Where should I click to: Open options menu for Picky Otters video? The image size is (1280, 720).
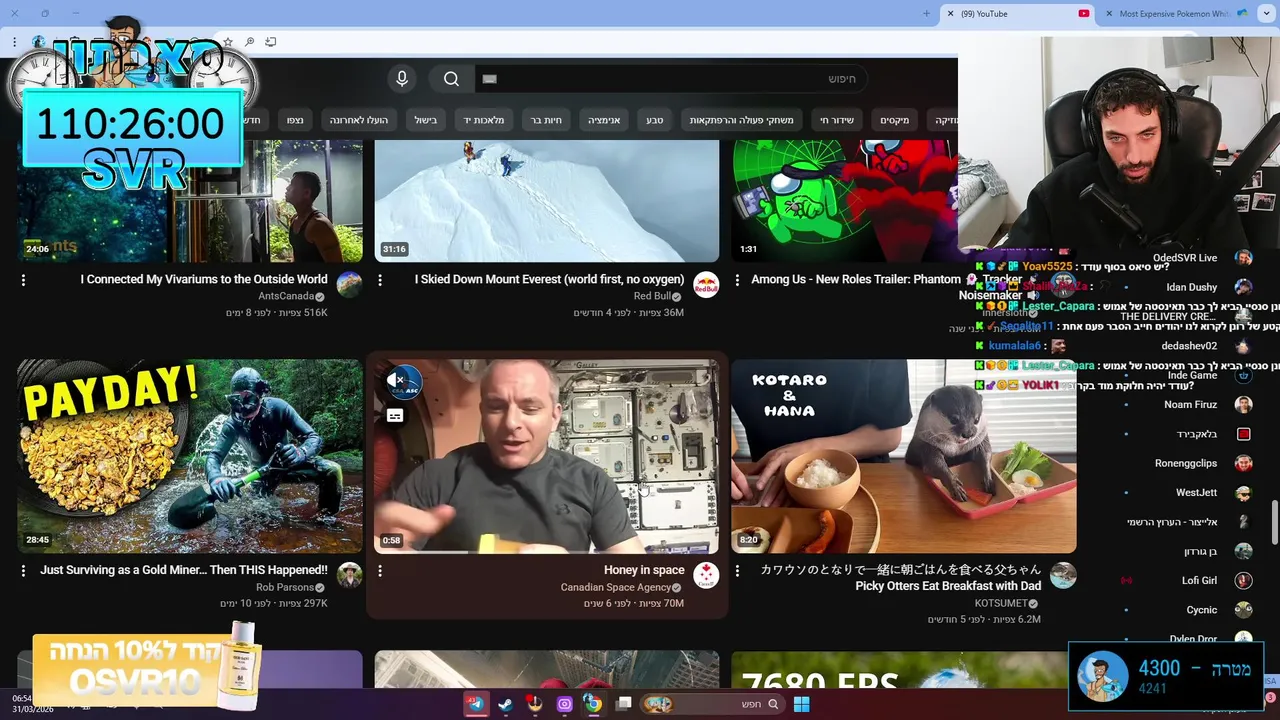[737, 571]
